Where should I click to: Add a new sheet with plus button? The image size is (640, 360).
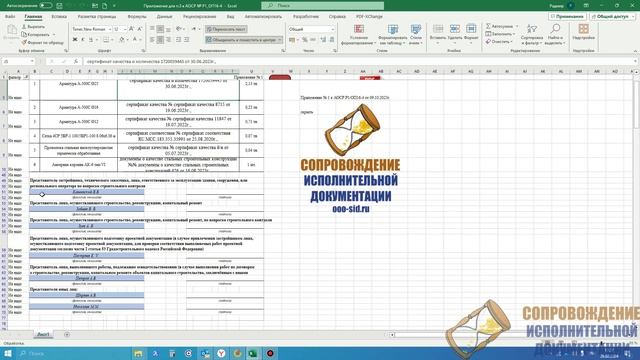[67, 335]
